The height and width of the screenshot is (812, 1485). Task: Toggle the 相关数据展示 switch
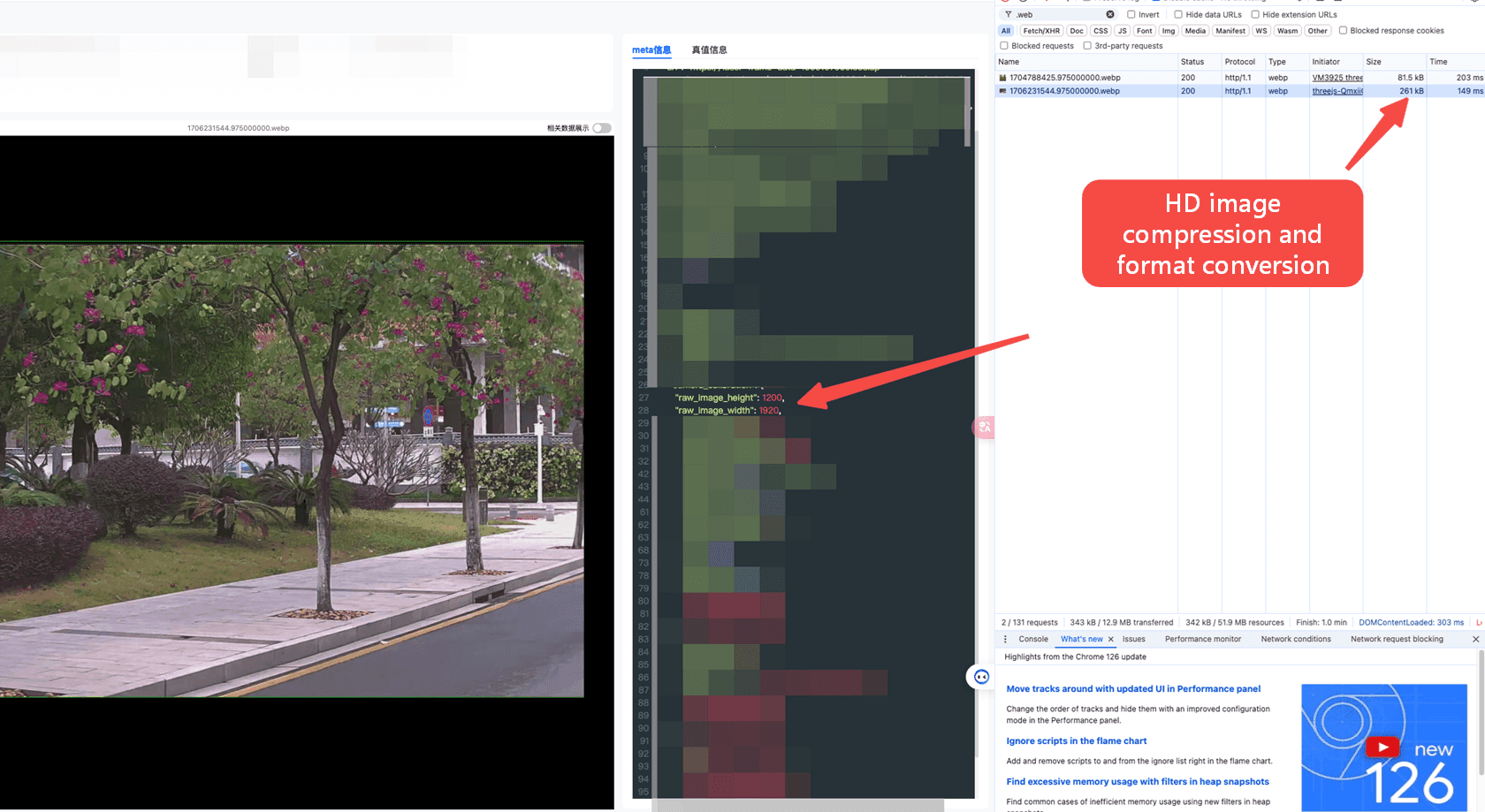click(602, 128)
